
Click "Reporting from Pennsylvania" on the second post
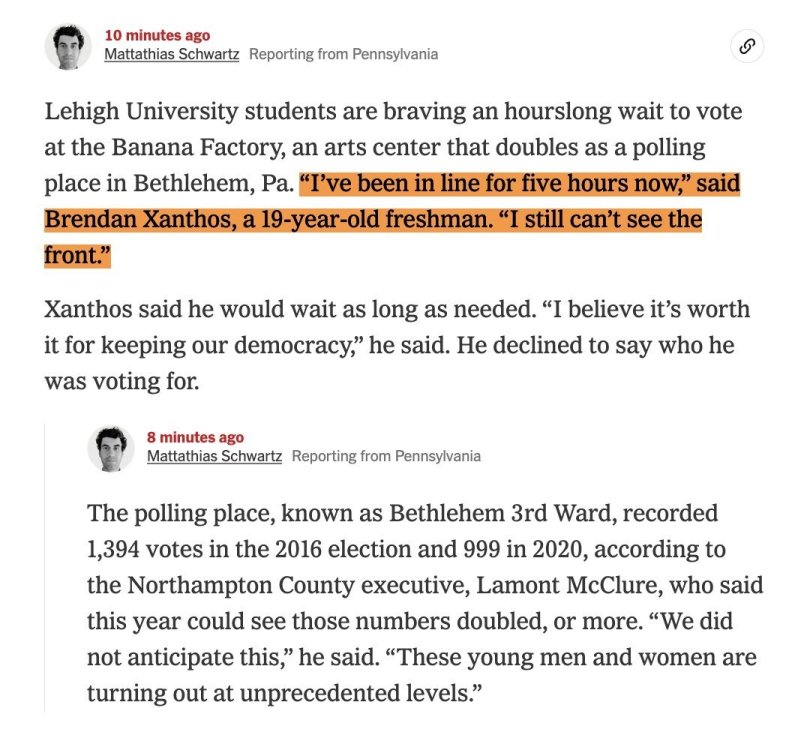(386, 456)
